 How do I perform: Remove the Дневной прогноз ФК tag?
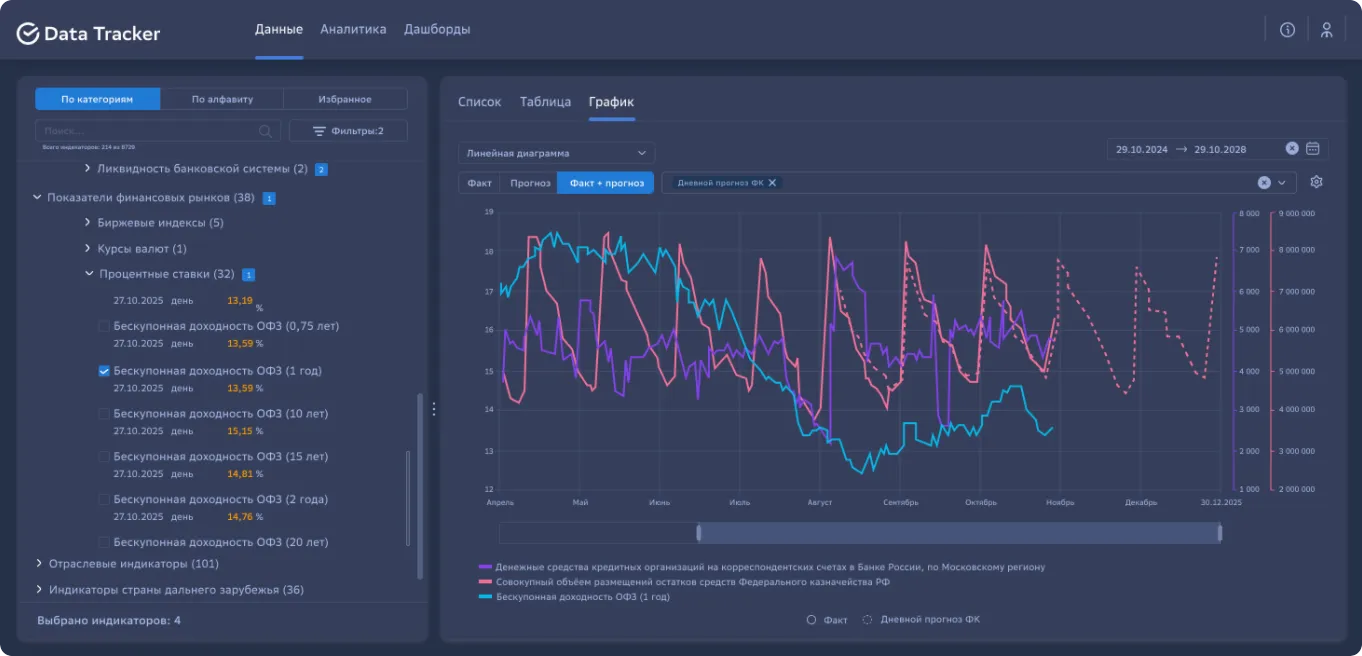[772, 183]
